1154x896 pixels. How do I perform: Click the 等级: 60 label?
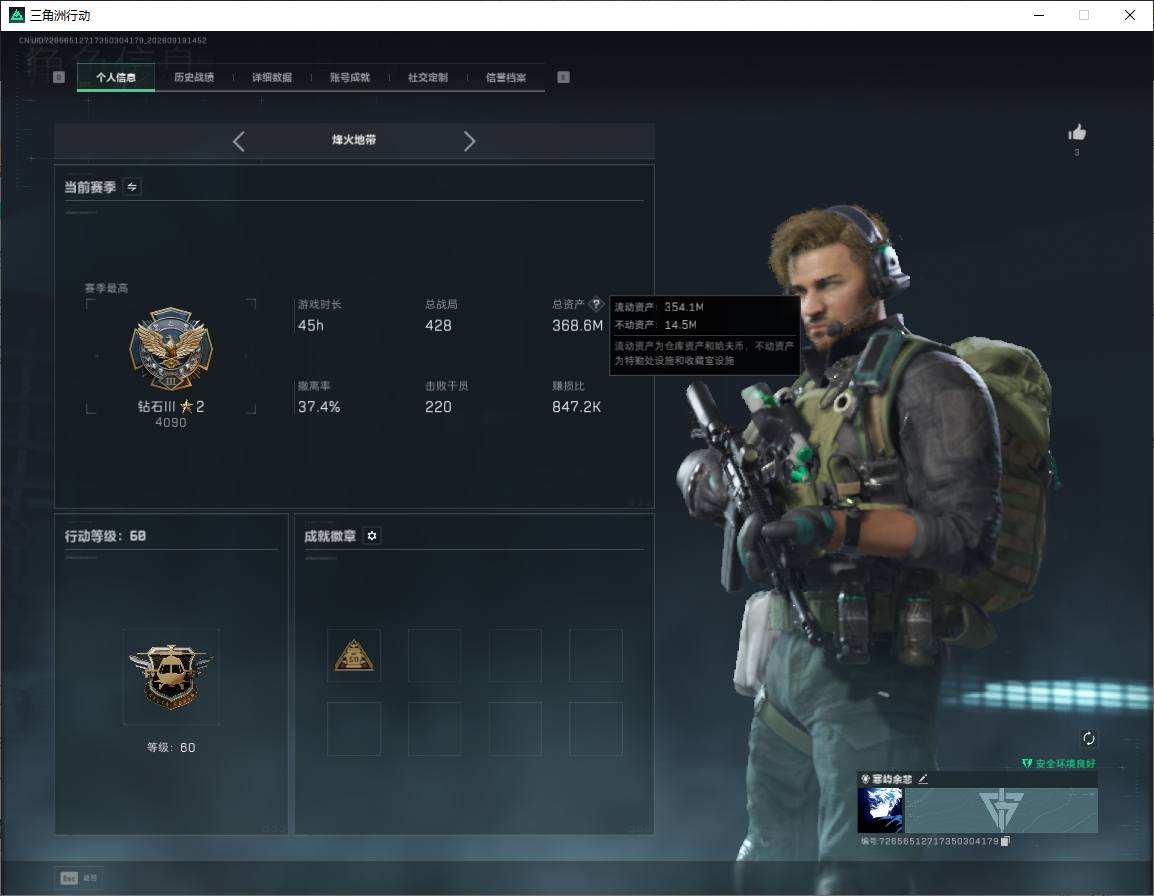171,747
